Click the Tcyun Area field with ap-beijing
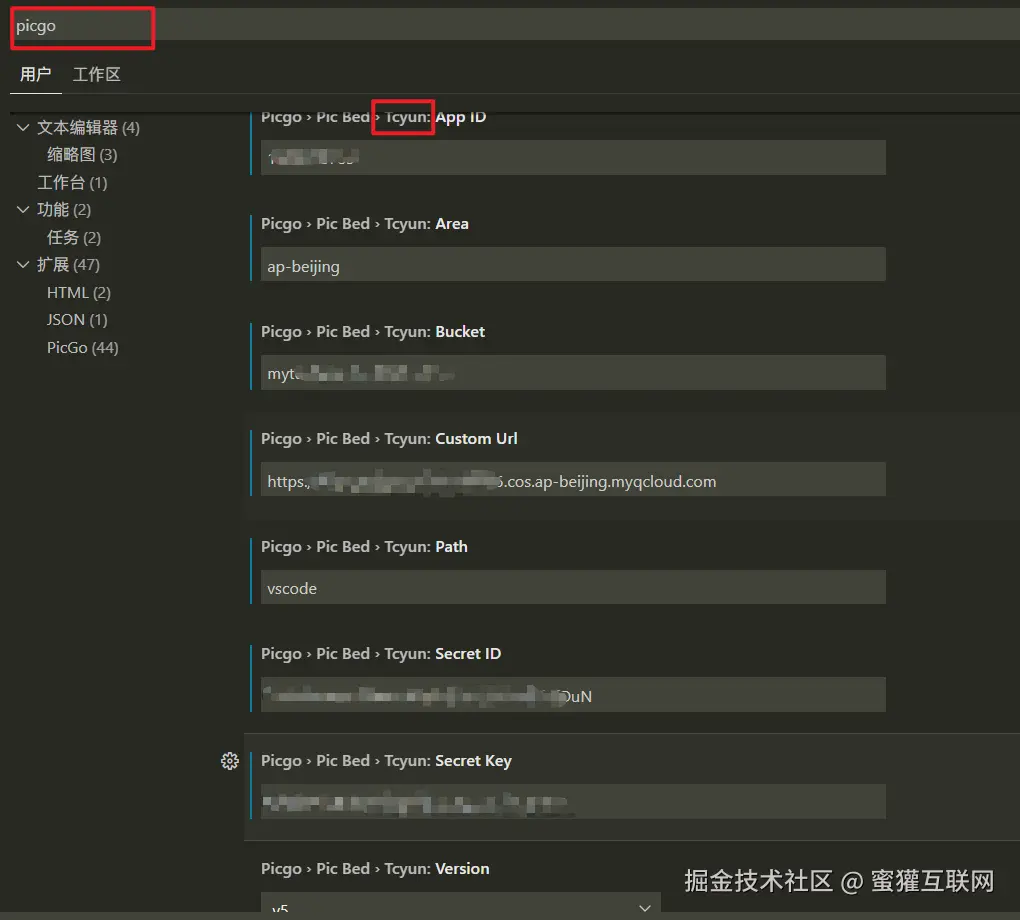Screen dimensions: 1020x920 point(573,264)
